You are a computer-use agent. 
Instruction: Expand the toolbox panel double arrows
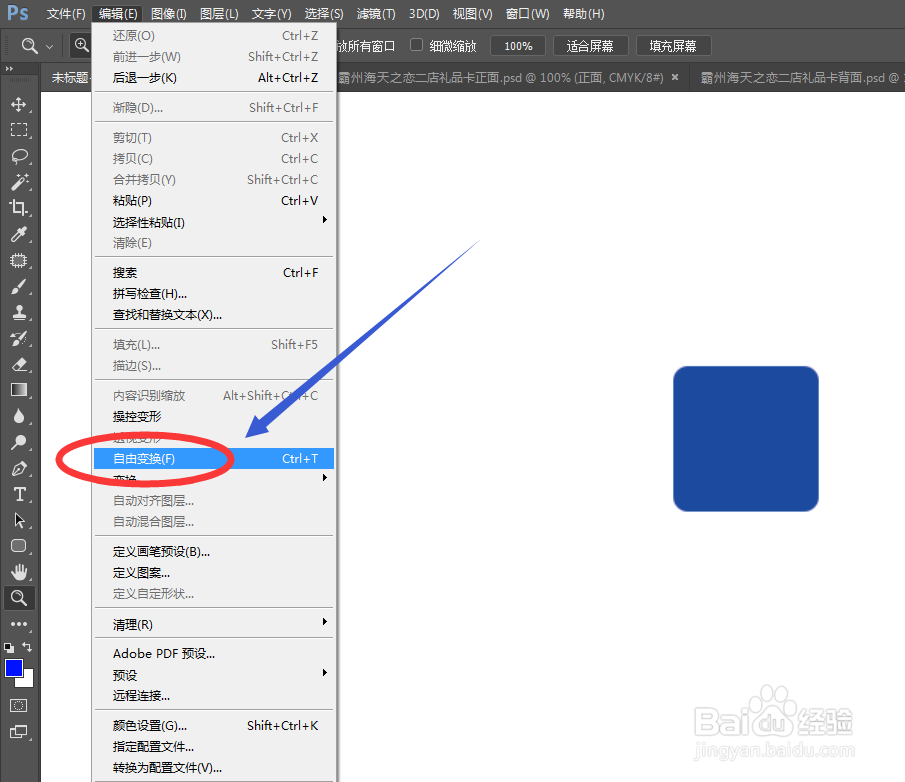click(9, 69)
